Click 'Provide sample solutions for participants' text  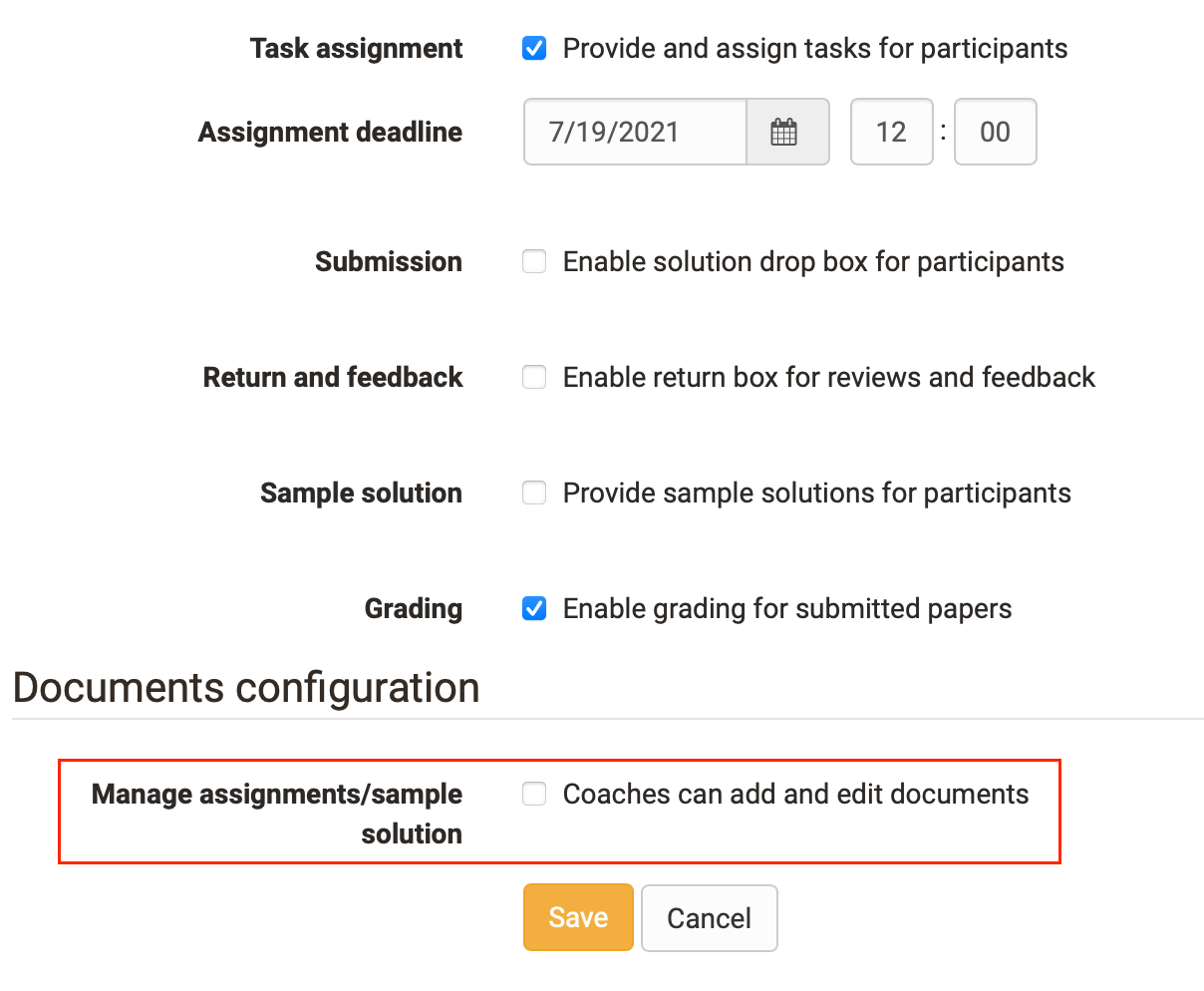(x=817, y=494)
